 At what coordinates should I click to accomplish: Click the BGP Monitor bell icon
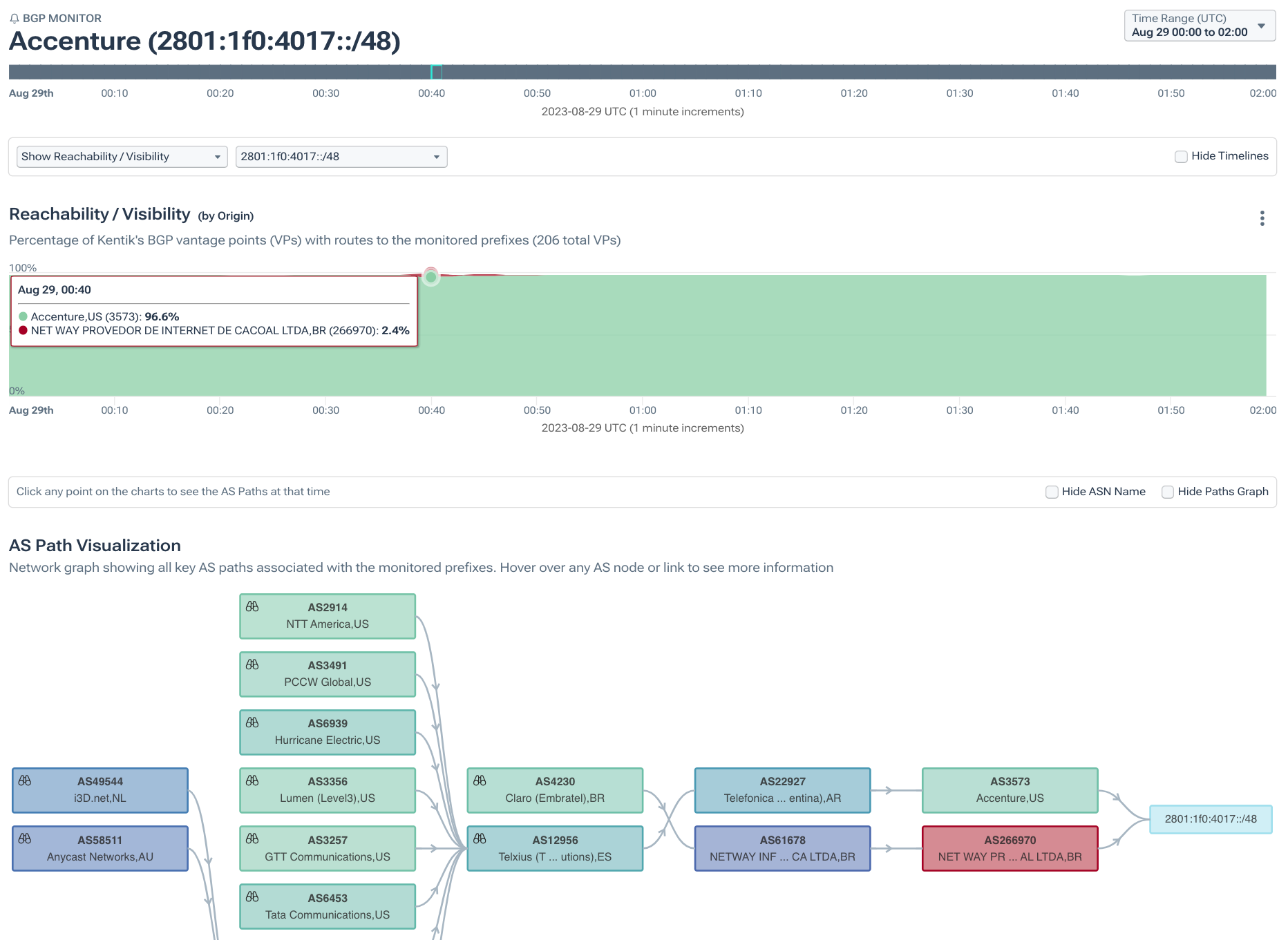pos(15,19)
